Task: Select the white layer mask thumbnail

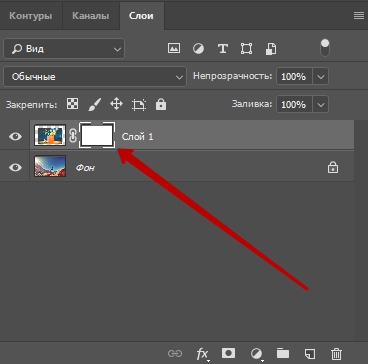Action: (97, 135)
